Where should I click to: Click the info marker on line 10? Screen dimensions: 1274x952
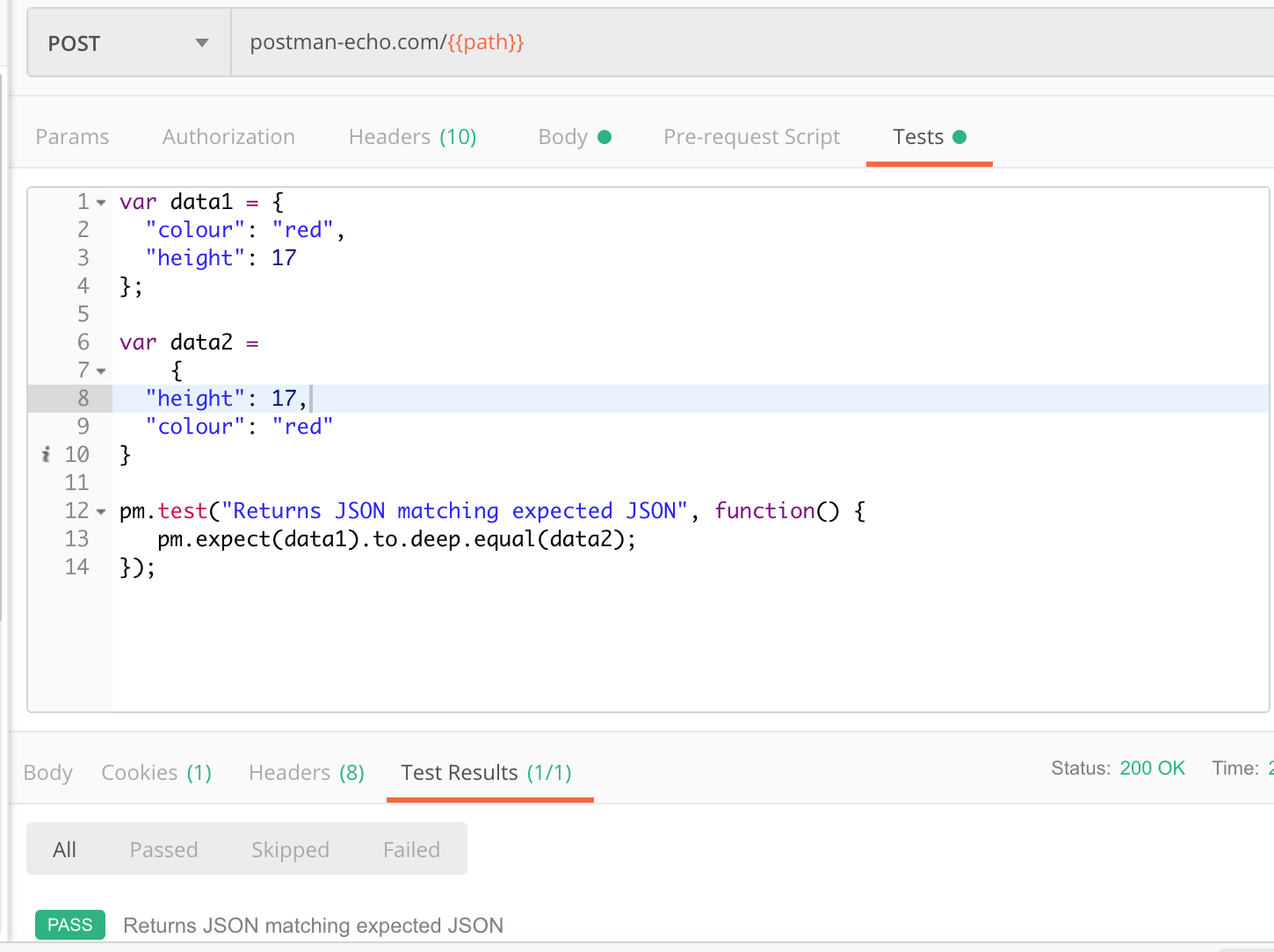[x=46, y=454]
